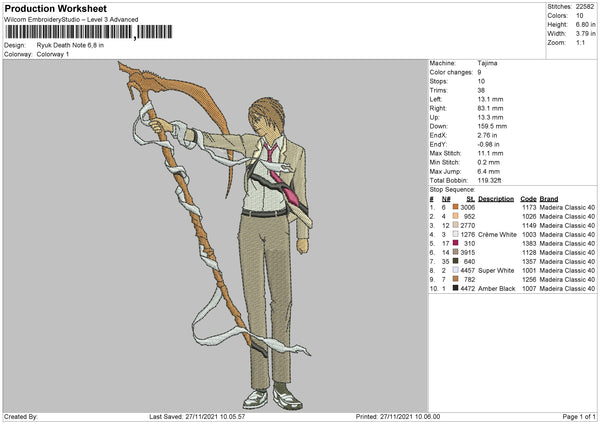Viewport: 600px width, 424px height.
Task: Click thread code 1383 in stop row 5
Action: click(x=529, y=243)
